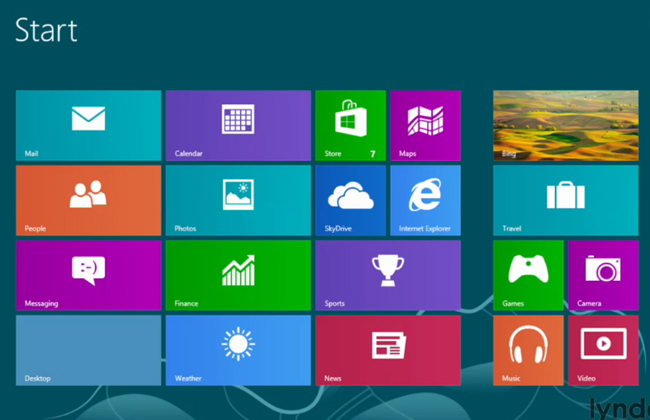Launch the Photos tile
This screenshot has height=420, width=650.
coord(238,200)
